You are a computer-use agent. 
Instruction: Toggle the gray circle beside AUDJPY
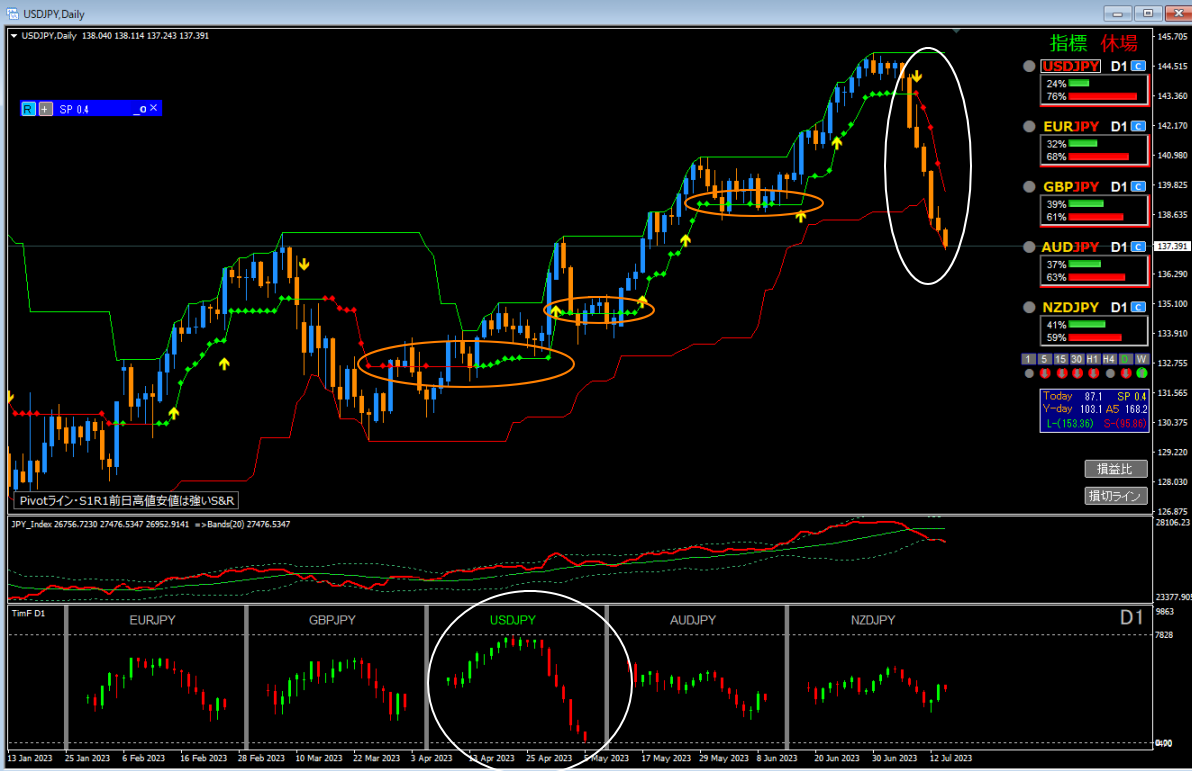1029,247
